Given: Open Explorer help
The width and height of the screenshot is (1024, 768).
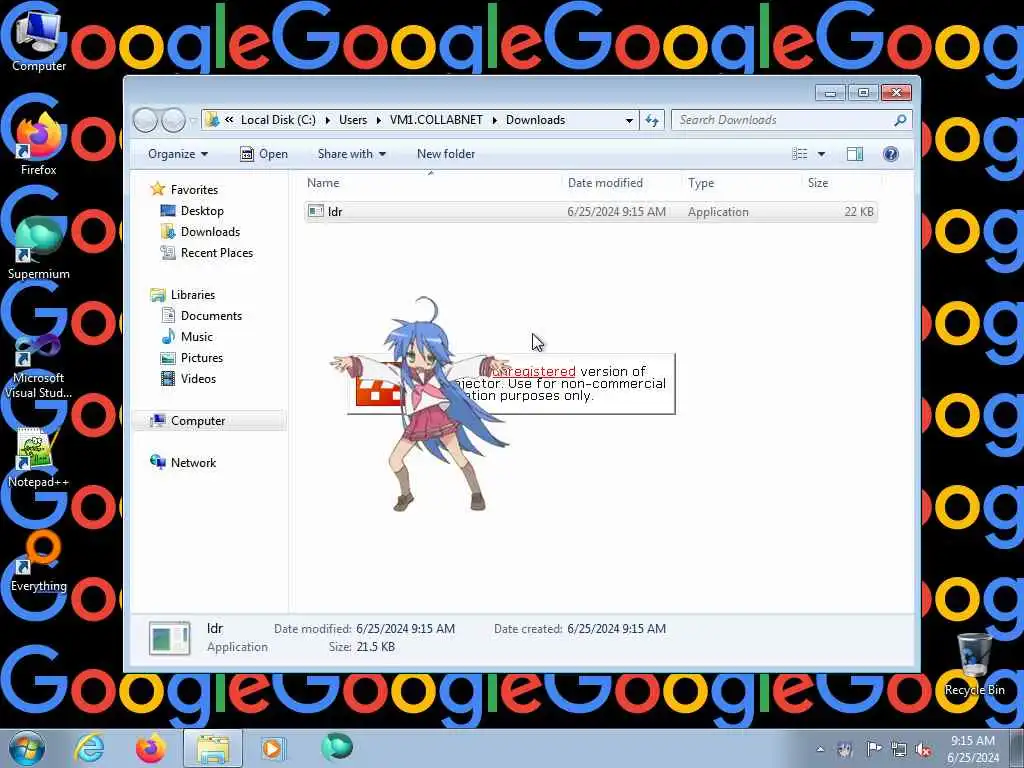Looking at the screenshot, I should click(891, 154).
